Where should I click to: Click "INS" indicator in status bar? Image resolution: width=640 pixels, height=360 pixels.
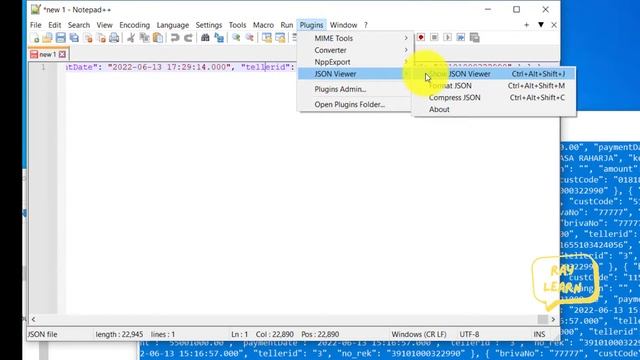click(539, 334)
